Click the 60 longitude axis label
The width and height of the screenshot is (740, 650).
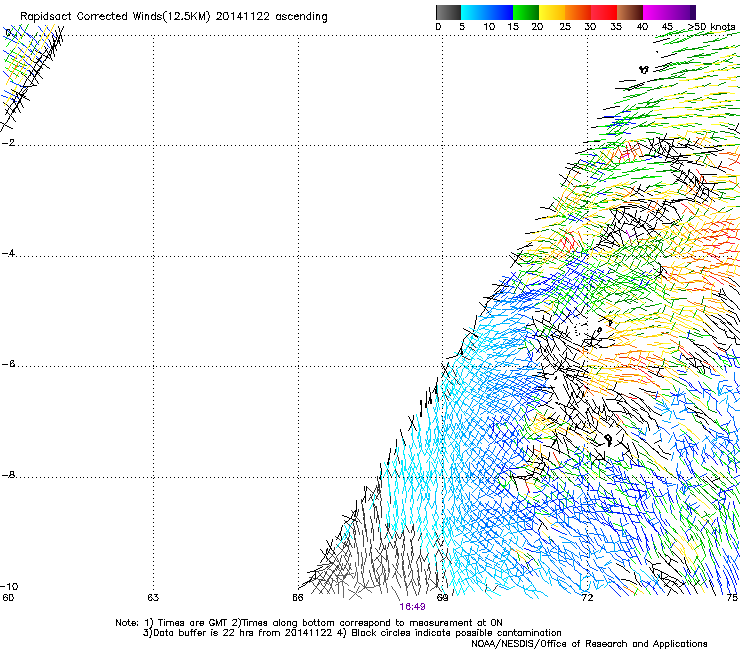pyautogui.click(x=8, y=598)
